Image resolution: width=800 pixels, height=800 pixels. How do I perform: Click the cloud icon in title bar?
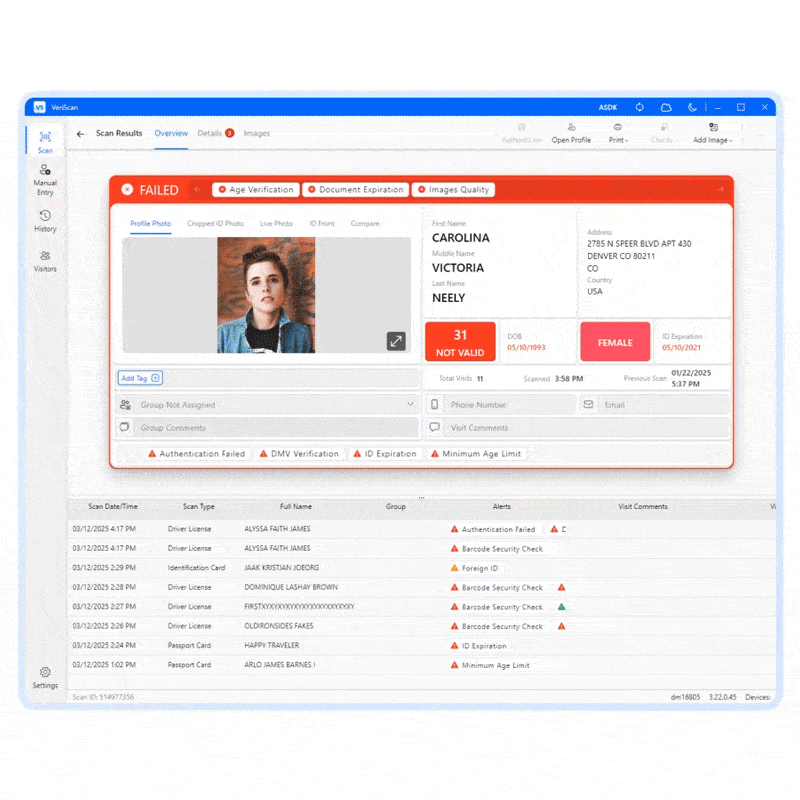[x=666, y=107]
